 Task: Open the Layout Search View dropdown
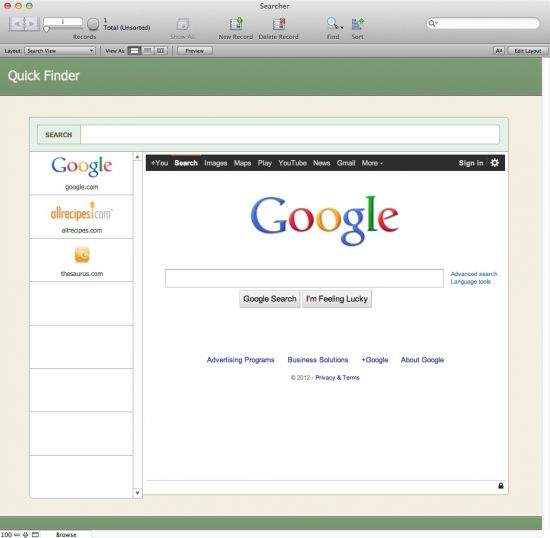coord(60,51)
